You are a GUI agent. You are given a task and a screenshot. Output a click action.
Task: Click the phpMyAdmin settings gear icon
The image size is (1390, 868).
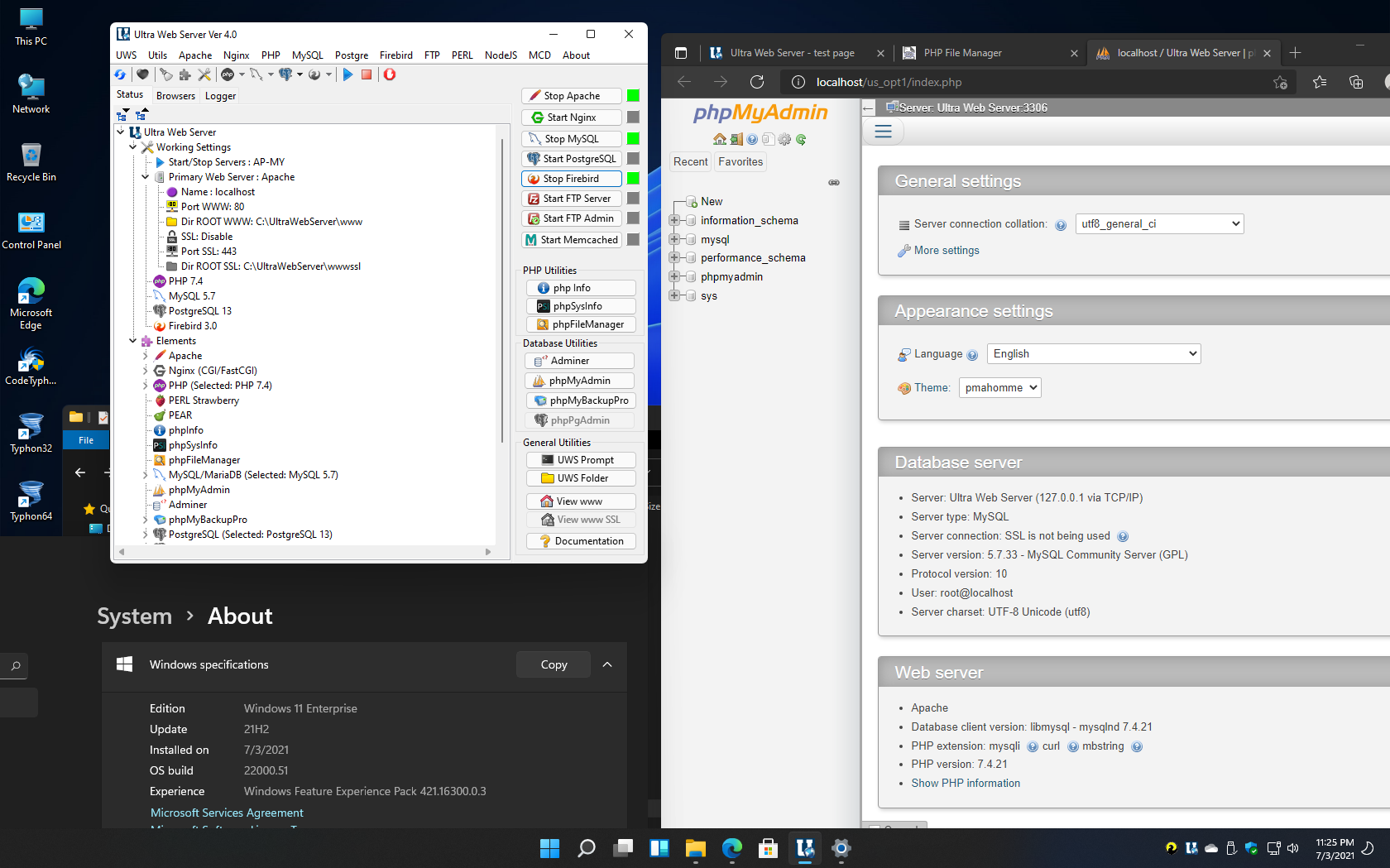784,139
